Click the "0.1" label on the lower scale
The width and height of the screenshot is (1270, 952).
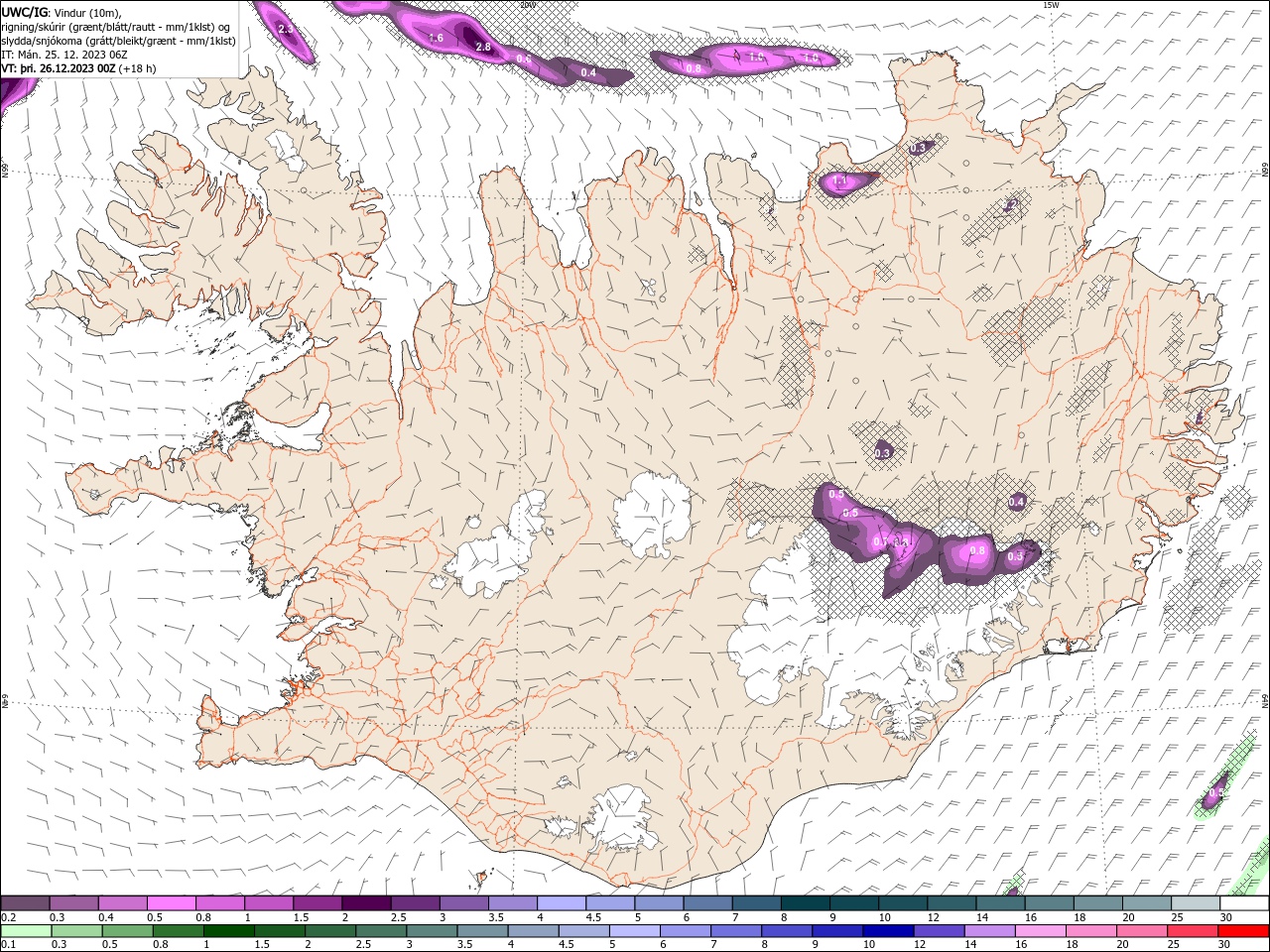(x=7, y=945)
